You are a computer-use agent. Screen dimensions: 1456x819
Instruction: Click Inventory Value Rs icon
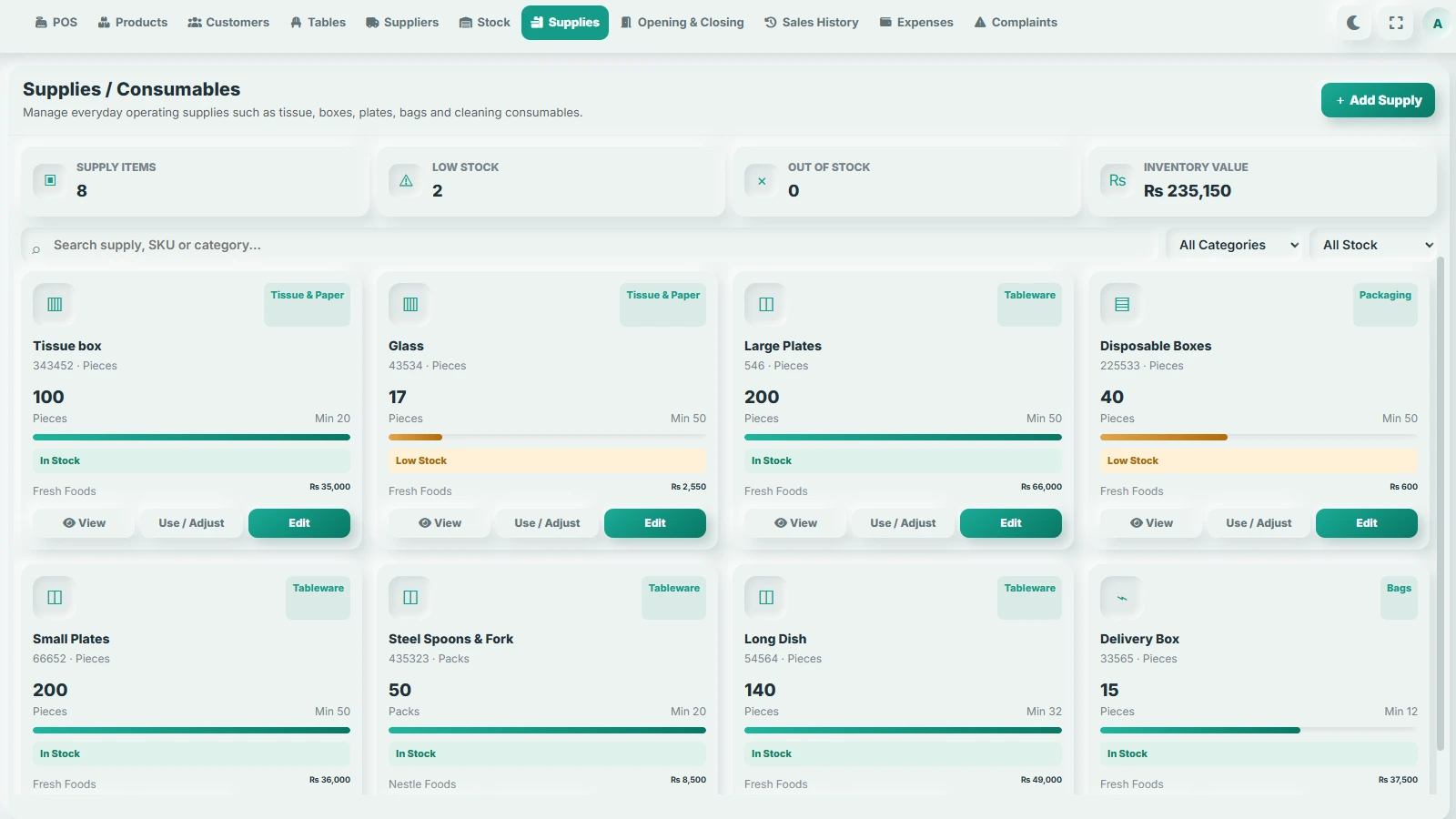click(x=1117, y=180)
